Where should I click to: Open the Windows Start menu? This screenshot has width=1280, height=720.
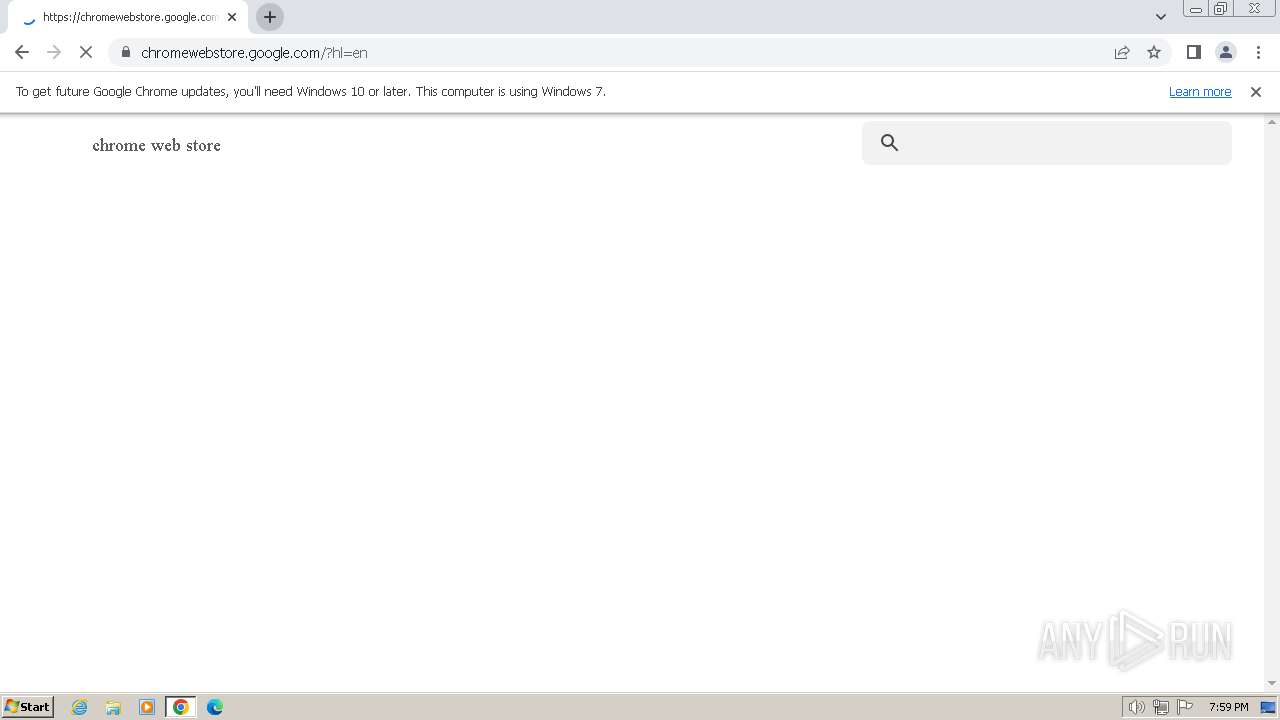click(x=28, y=706)
